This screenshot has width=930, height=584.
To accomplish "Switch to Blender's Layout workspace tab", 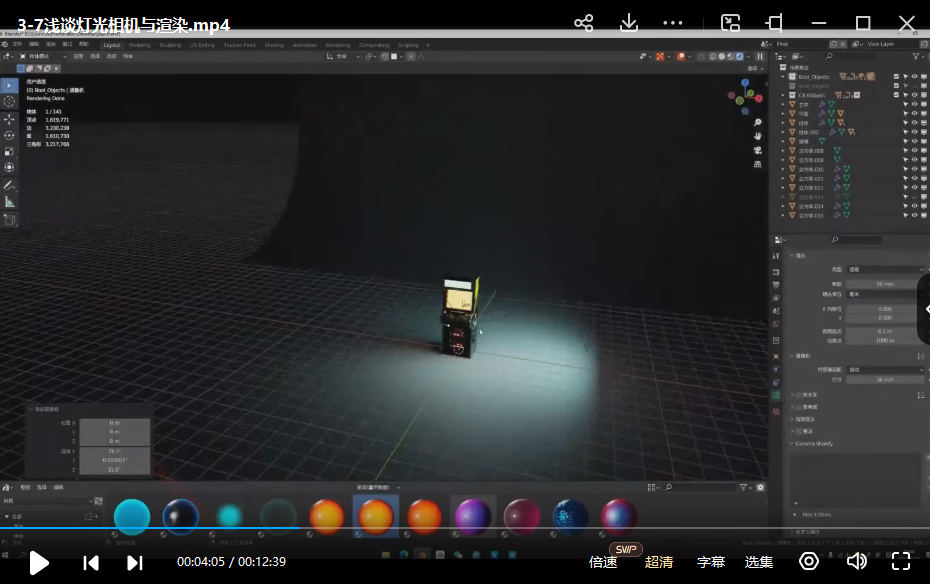I will tap(111, 45).
